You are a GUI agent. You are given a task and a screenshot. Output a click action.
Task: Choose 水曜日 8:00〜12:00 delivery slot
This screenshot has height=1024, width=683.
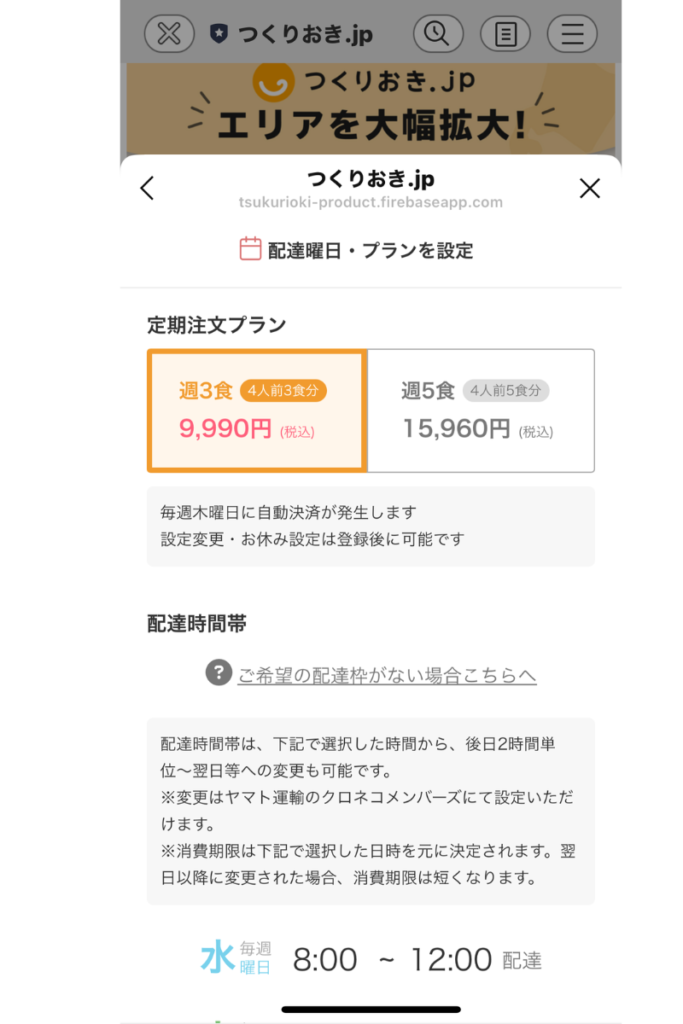tap(371, 959)
